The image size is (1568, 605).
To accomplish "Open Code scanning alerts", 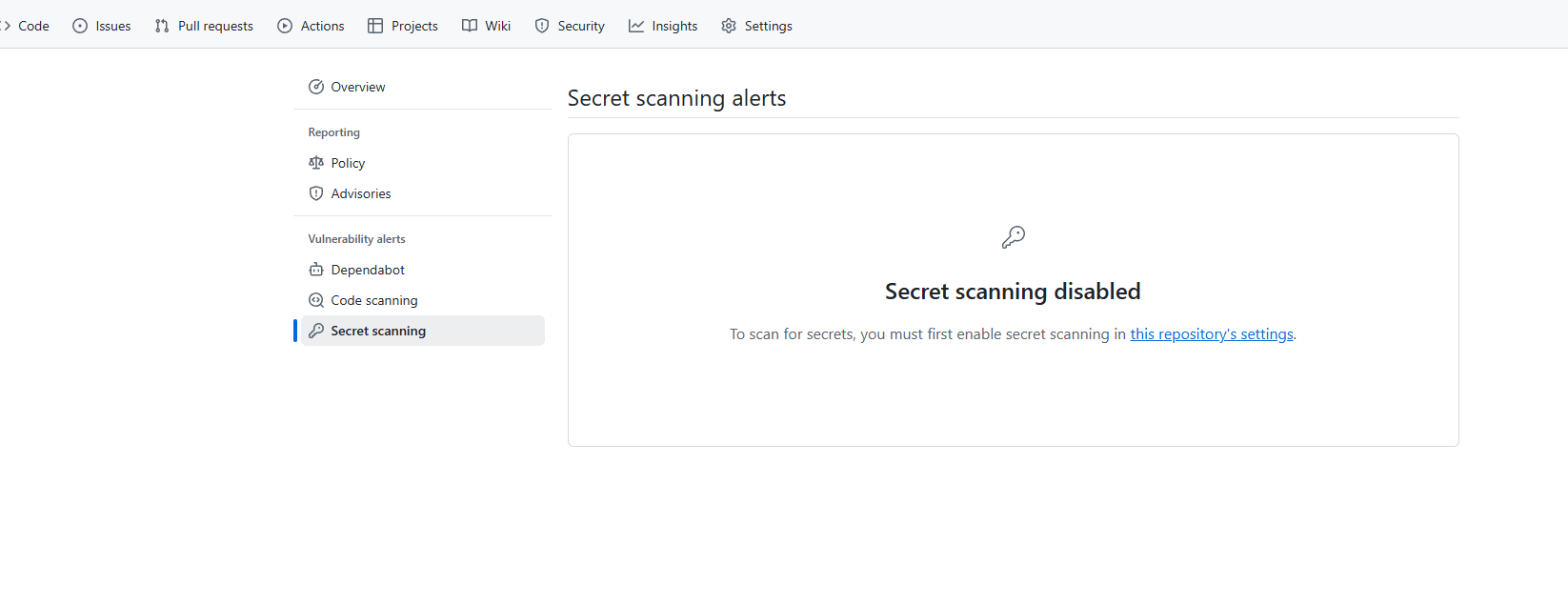I will [x=373, y=300].
